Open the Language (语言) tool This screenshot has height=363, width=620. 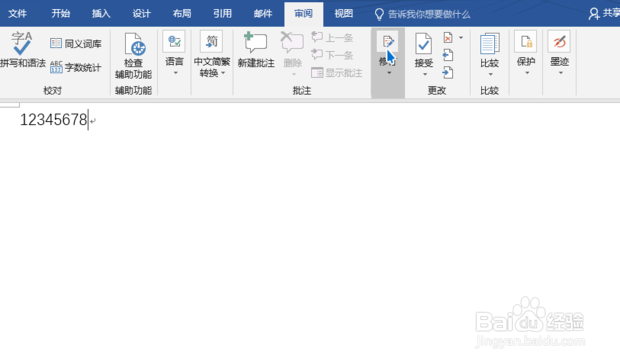click(174, 41)
